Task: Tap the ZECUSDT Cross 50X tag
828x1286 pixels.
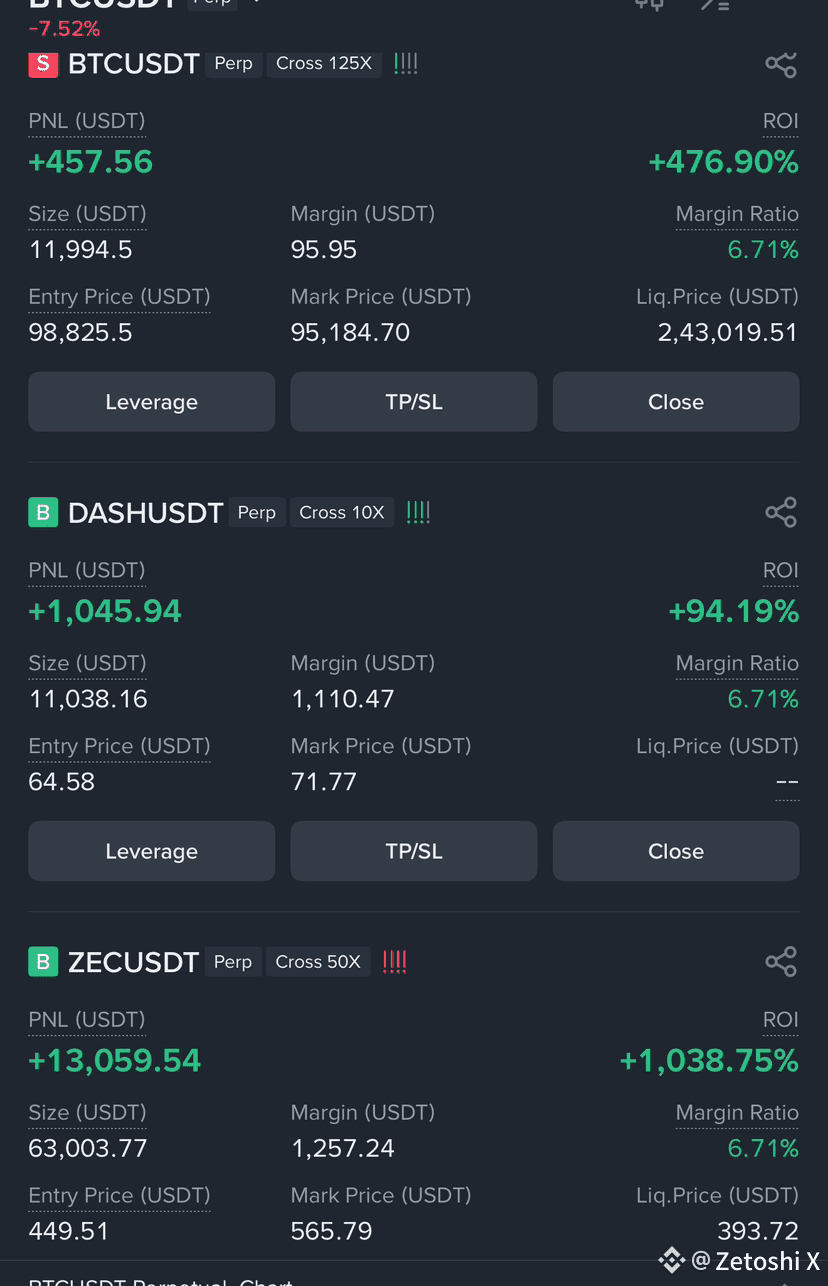Action: [x=318, y=962]
